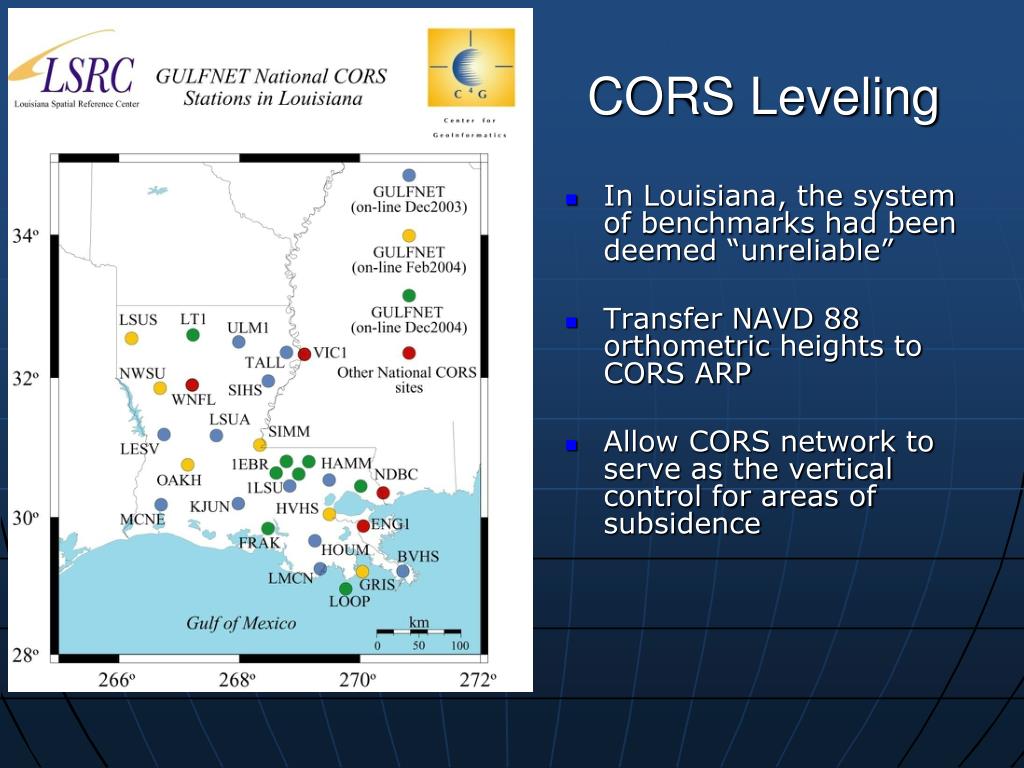Click the "GULFNET (on-line Feb2004)" legend text
The height and width of the screenshot is (768, 1024).
(409, 260)
